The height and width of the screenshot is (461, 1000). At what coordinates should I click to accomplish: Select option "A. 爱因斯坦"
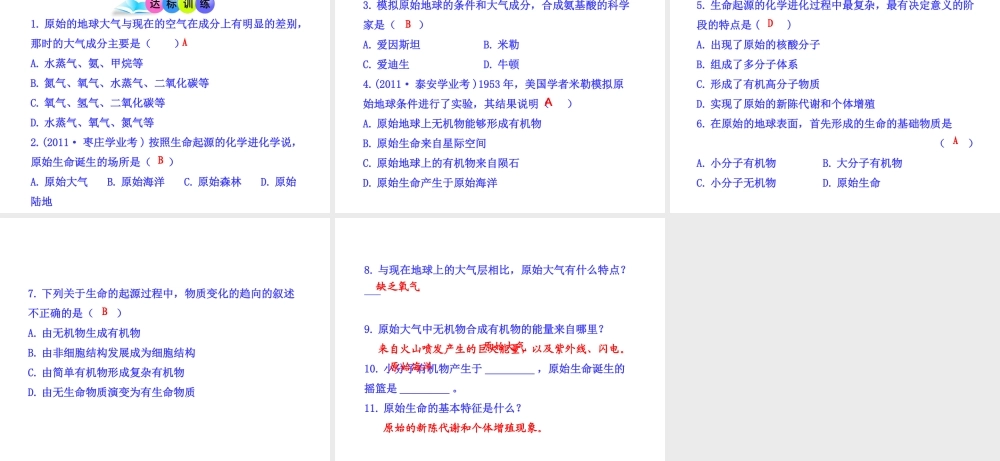click(392, 45)
